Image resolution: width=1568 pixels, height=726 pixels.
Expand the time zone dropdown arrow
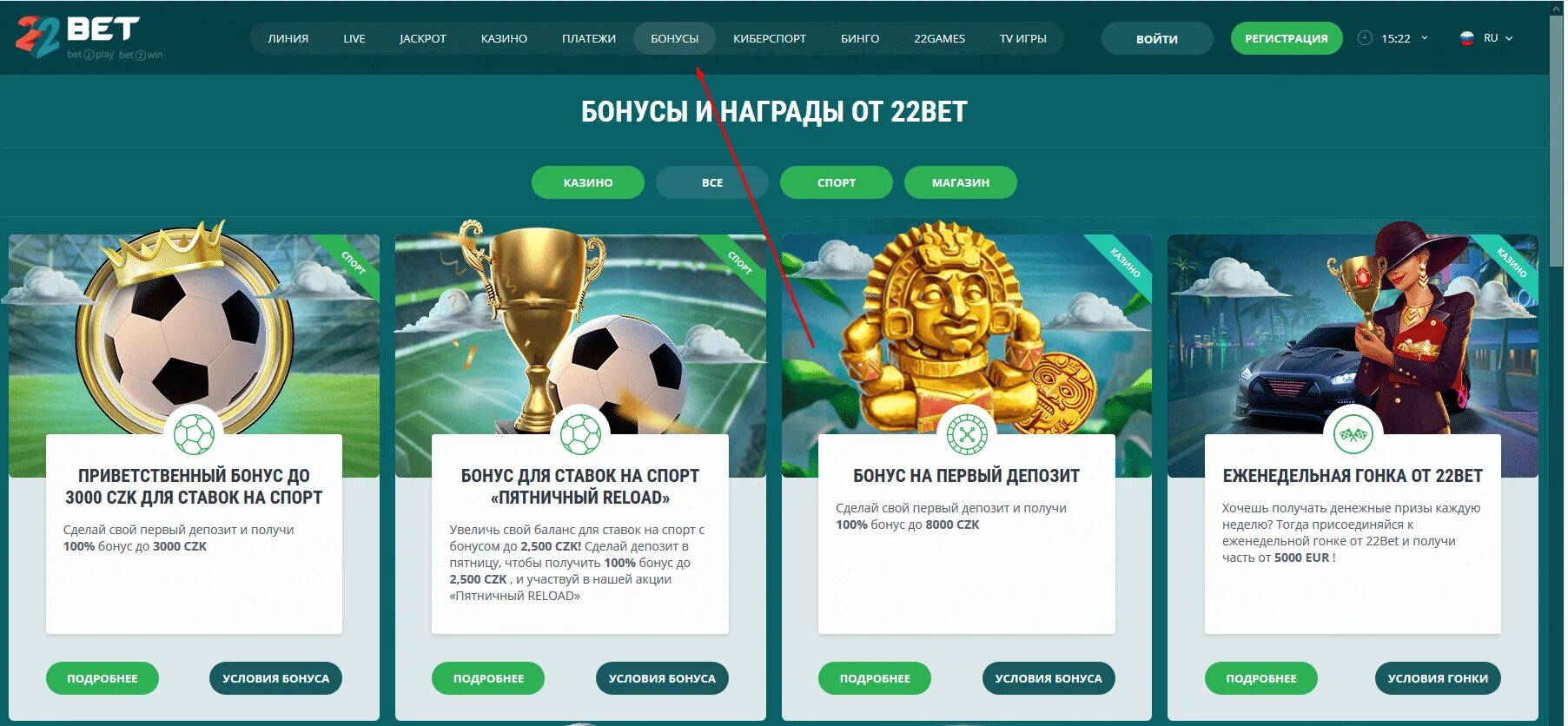(1425, 38)
